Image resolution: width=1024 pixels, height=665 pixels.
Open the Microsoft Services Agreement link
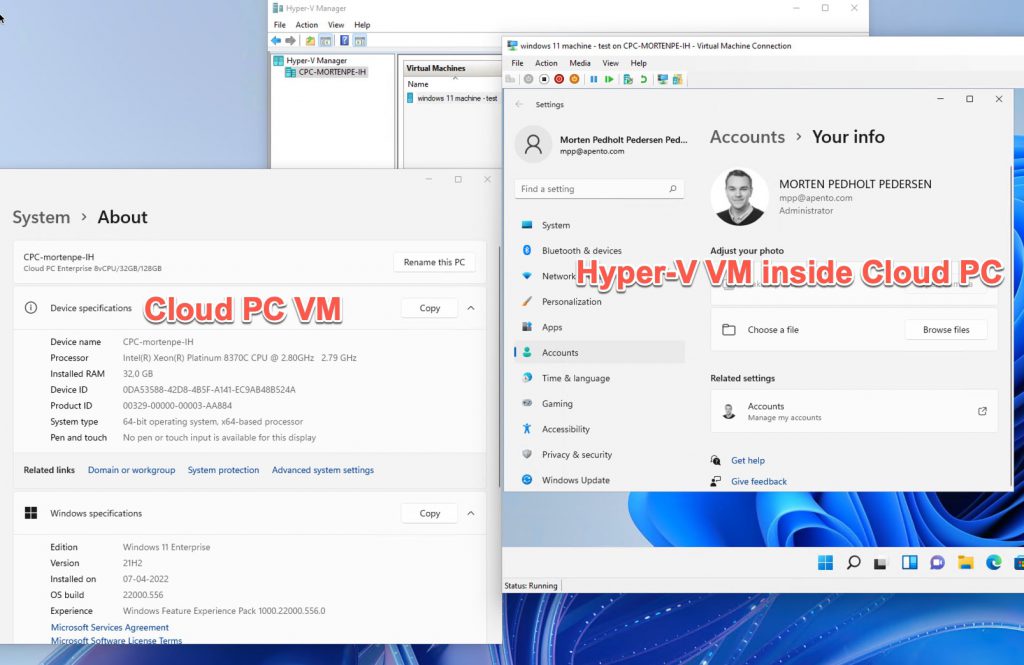[x=110, y=627]
